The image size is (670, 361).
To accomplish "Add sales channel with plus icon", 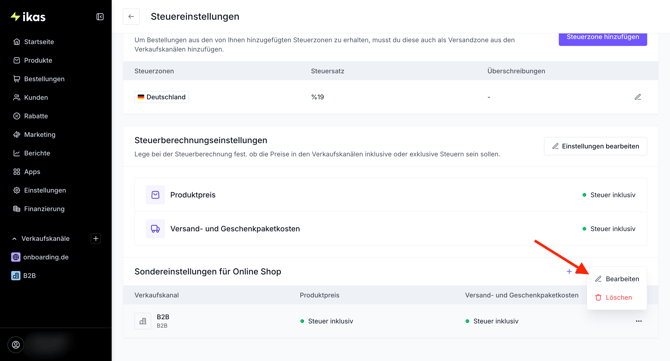I will pyautogui.click(x=96, y=238).
